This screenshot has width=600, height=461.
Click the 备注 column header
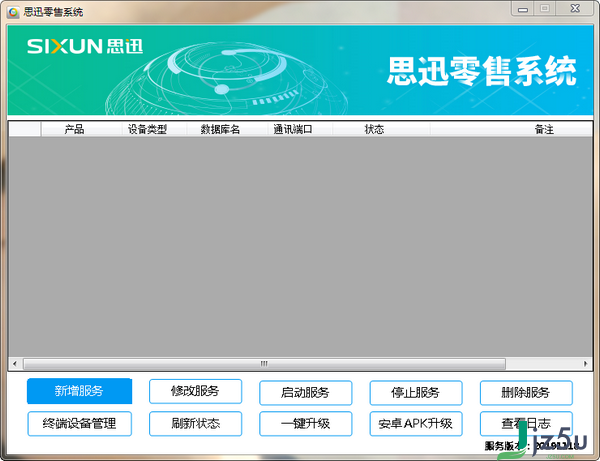pos(511,129)
